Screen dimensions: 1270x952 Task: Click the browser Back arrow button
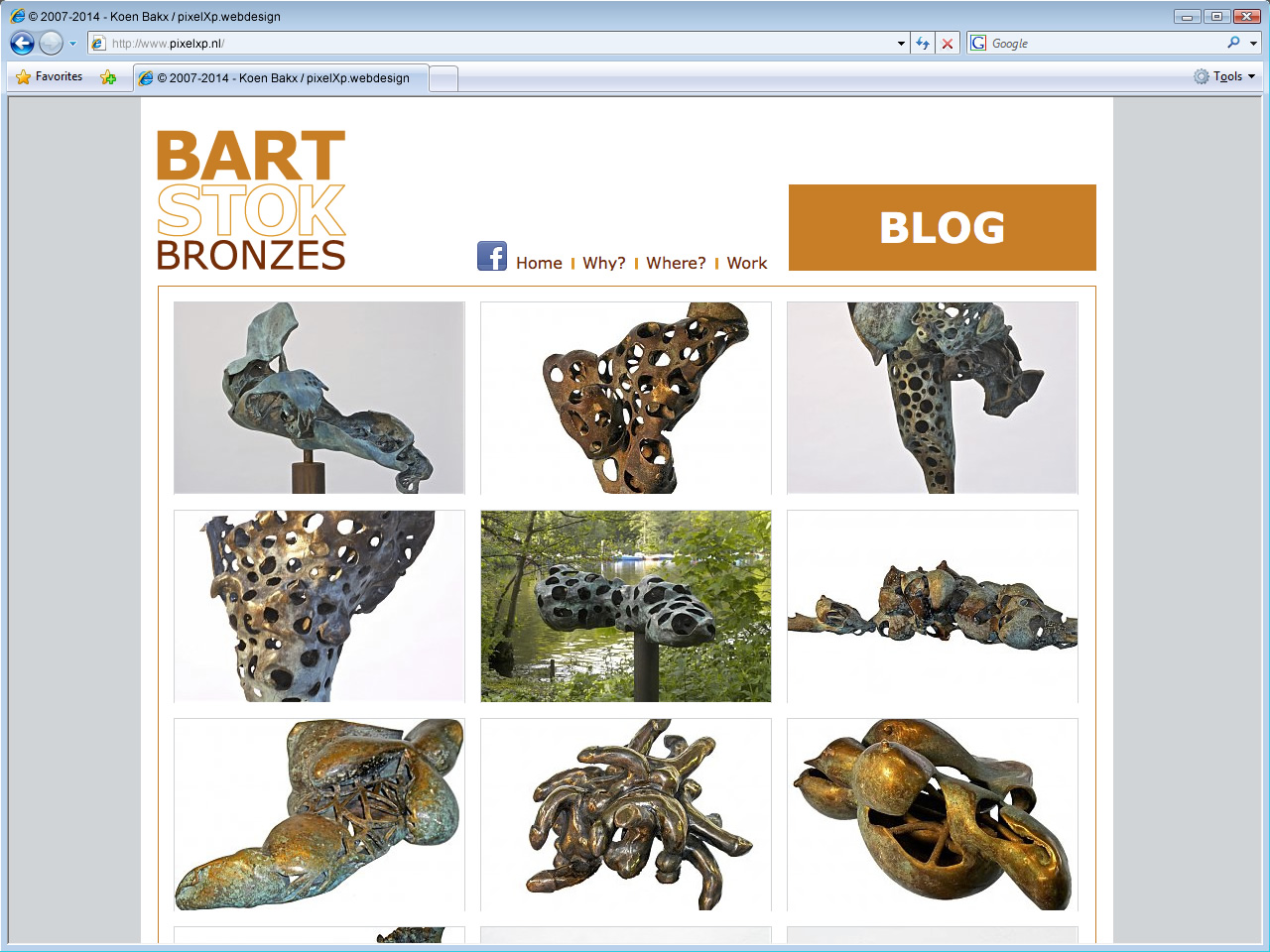22,43
